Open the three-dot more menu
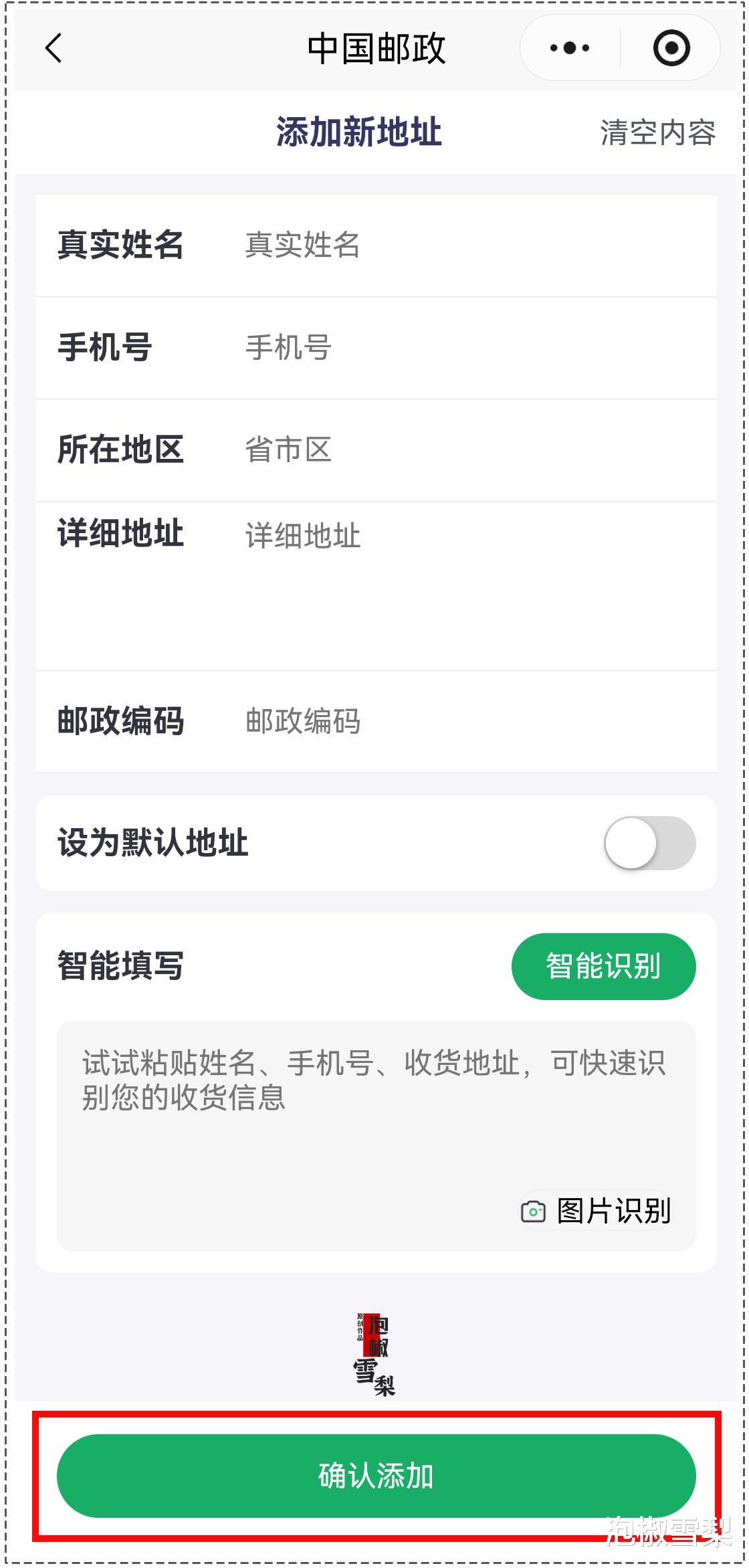 pyautogui.click(x=570, y=48)
